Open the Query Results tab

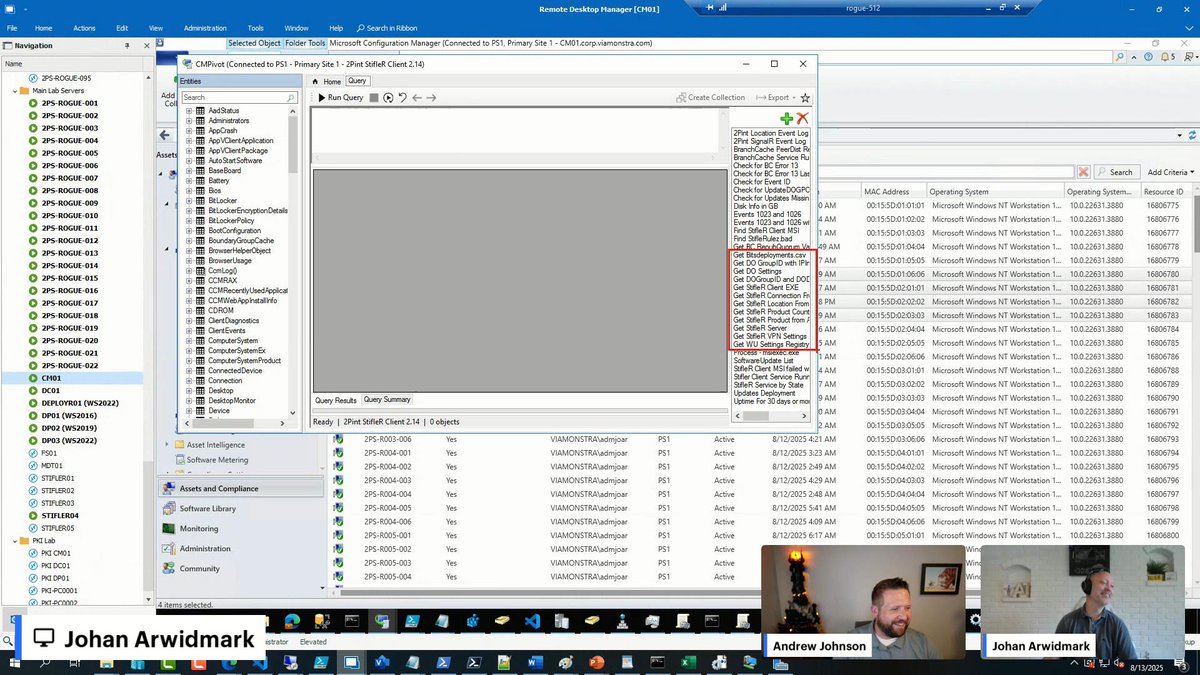(x=336, y=400)
